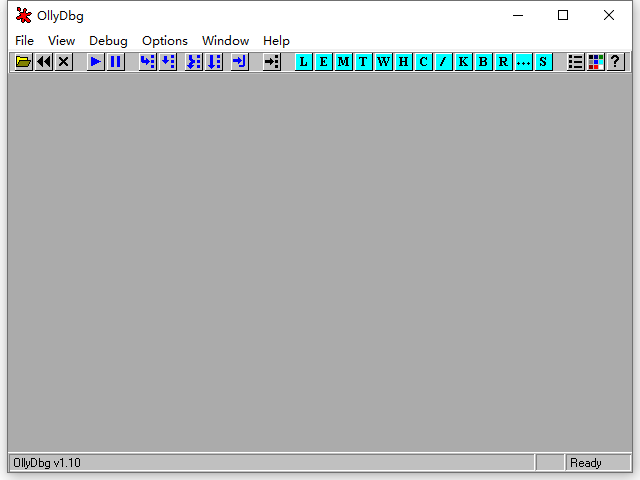Show Windows list with W button
640x480 pixels.
pyautogui.click(x=384, y=62)
